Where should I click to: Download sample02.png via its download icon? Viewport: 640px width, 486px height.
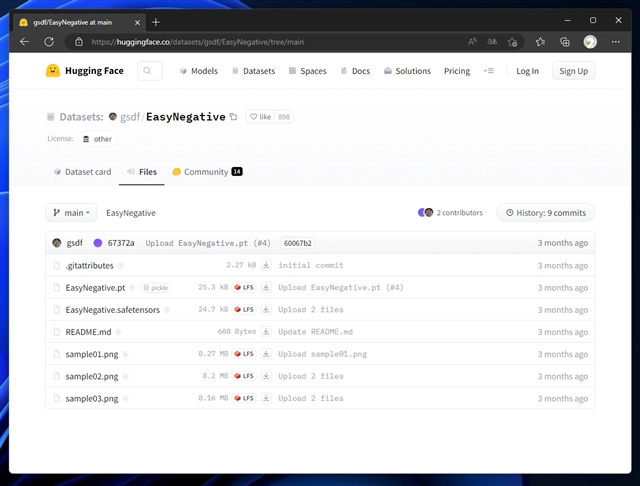pos(266,376)
